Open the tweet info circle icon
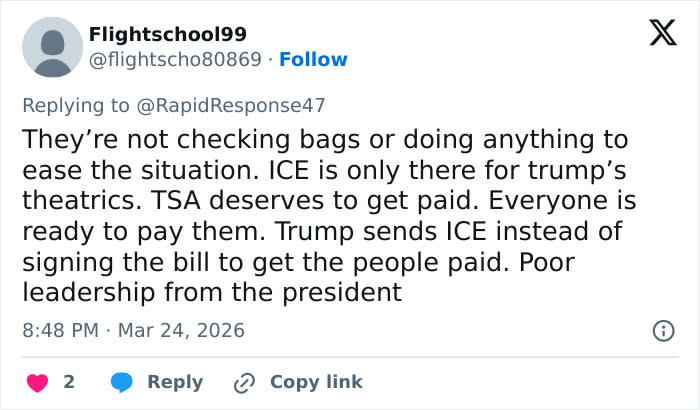700x410 pixels. [661, 330]
